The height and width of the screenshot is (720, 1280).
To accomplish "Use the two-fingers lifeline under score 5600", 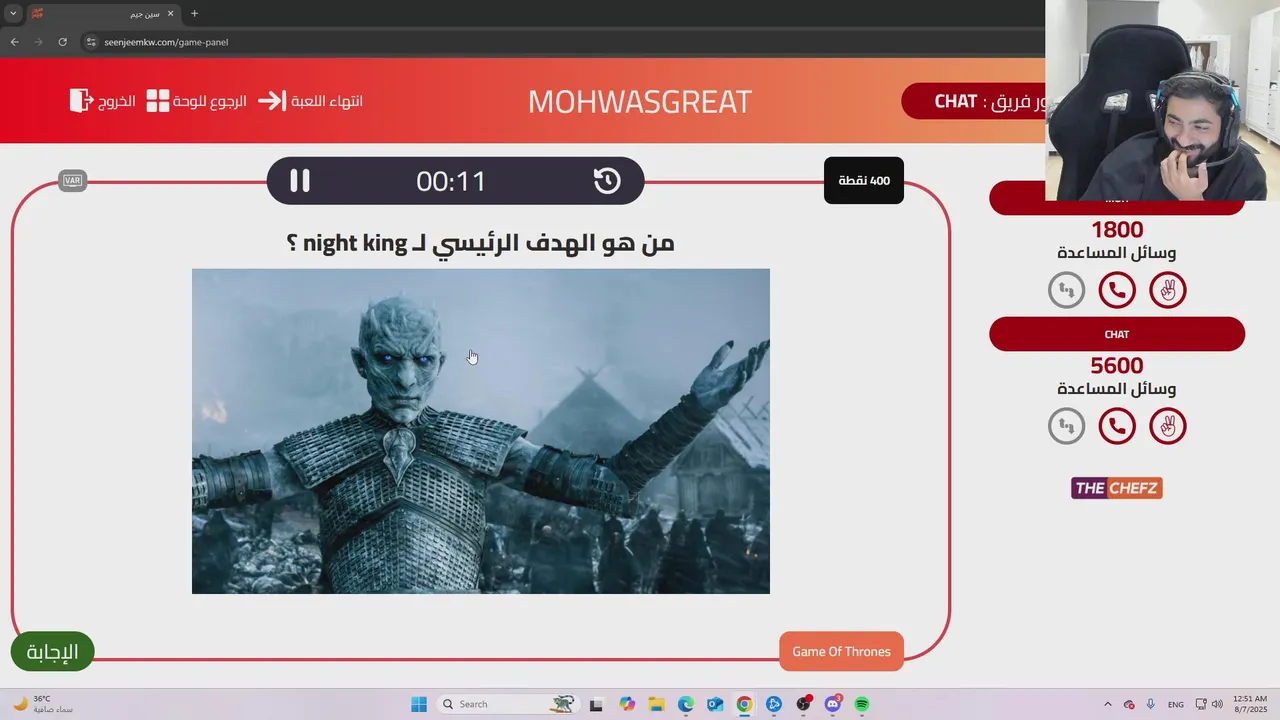I will coord(1168,426).
